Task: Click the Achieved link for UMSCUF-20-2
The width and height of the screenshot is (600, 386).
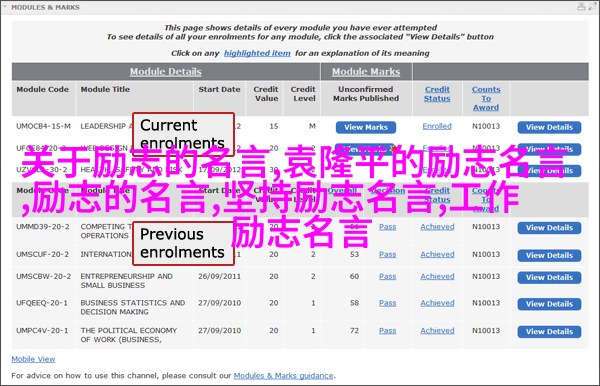Action: pyautogui.click(x=437, y=254)
